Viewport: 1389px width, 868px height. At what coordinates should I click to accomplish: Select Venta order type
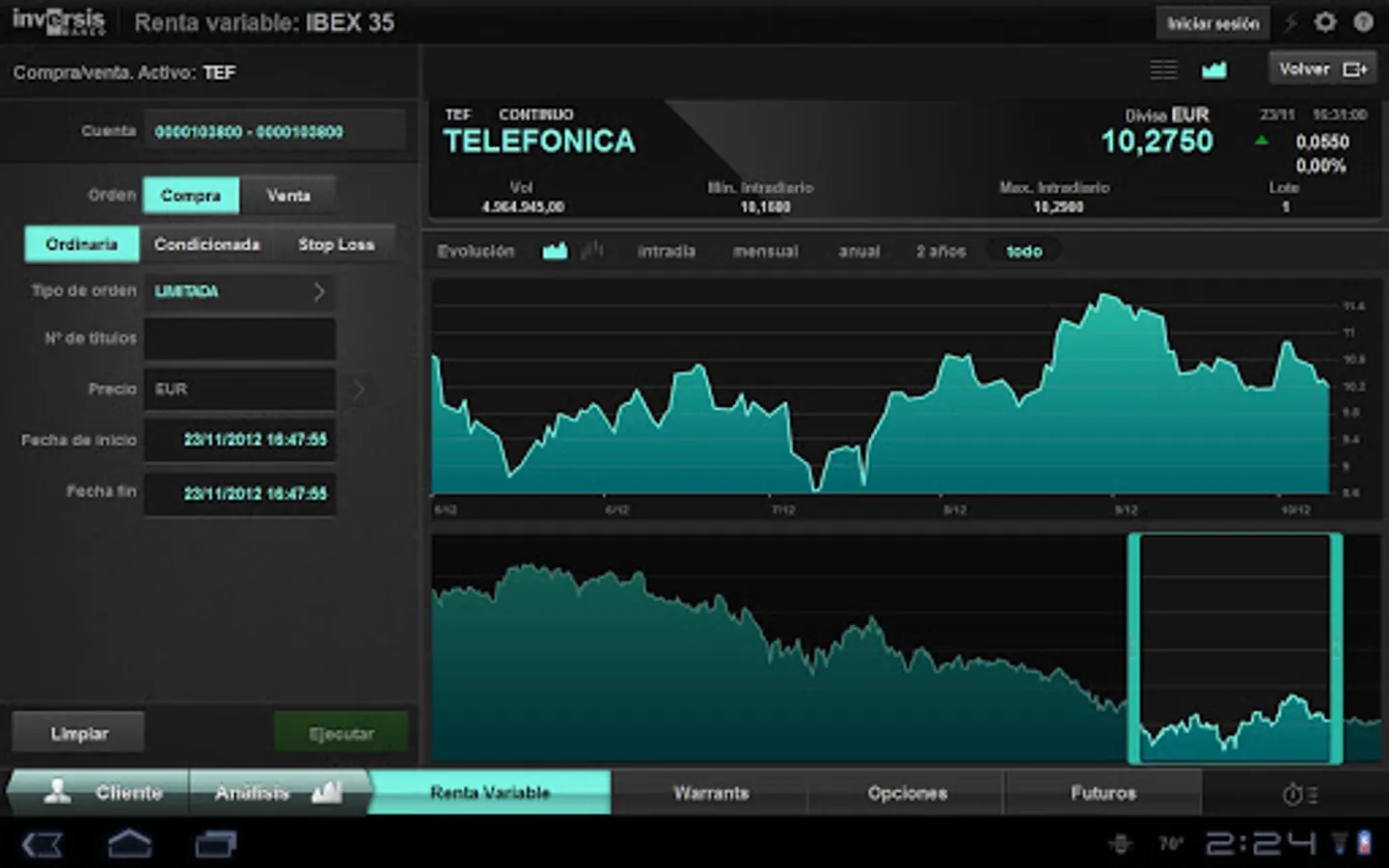tap(288, 195)
